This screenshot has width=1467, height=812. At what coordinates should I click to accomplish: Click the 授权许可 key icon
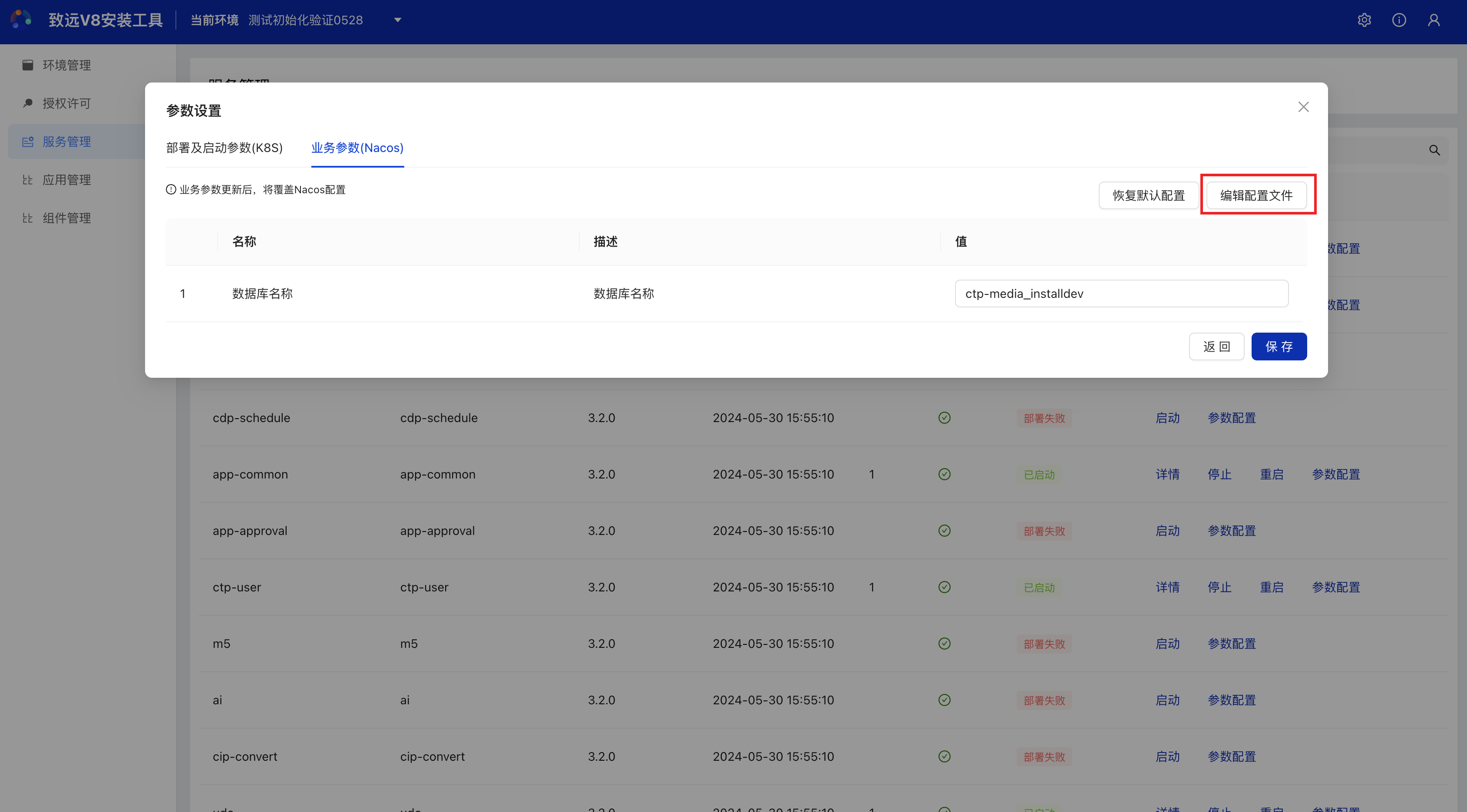[27, 103]
